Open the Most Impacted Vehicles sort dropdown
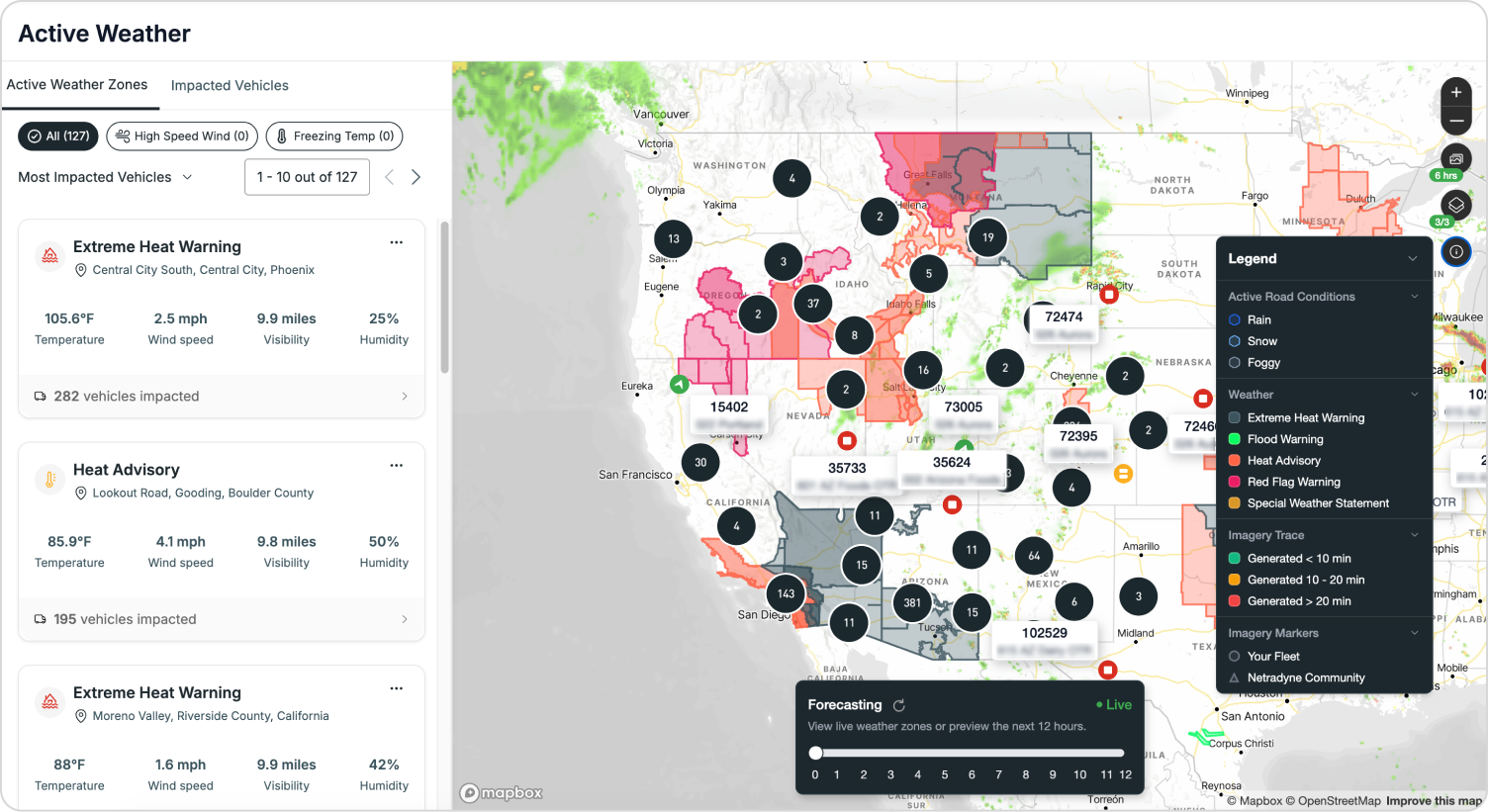1488x812 pixels. coord(105,177)
